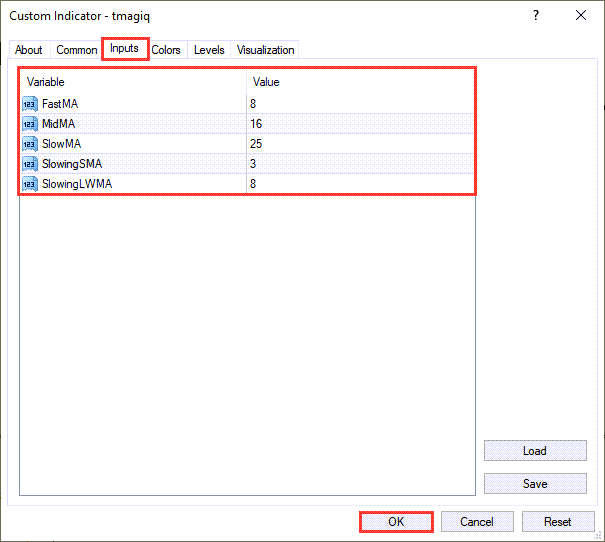Select the Inputs tab

125,49
